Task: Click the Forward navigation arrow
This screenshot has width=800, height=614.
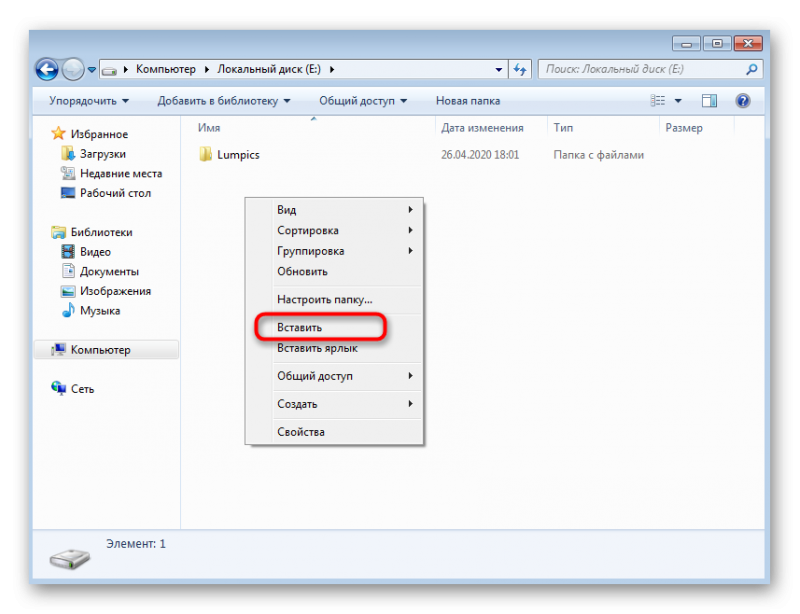Action: pos(73,69)
